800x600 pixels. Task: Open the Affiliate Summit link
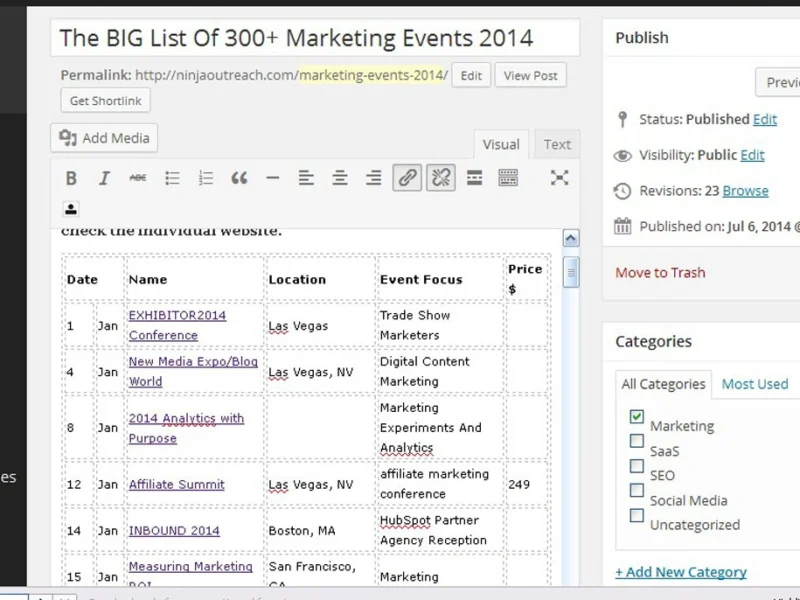tap(177, 484)
